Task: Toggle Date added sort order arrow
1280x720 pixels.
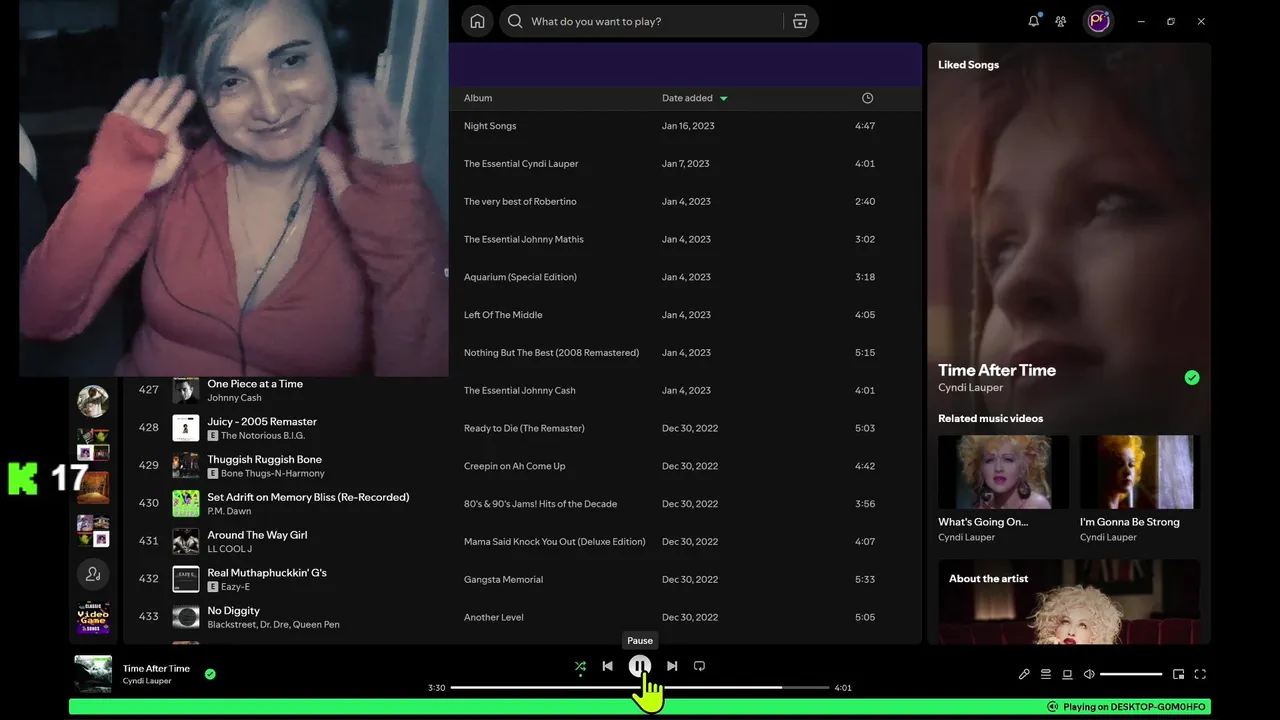Action: (x=724, y=98)
